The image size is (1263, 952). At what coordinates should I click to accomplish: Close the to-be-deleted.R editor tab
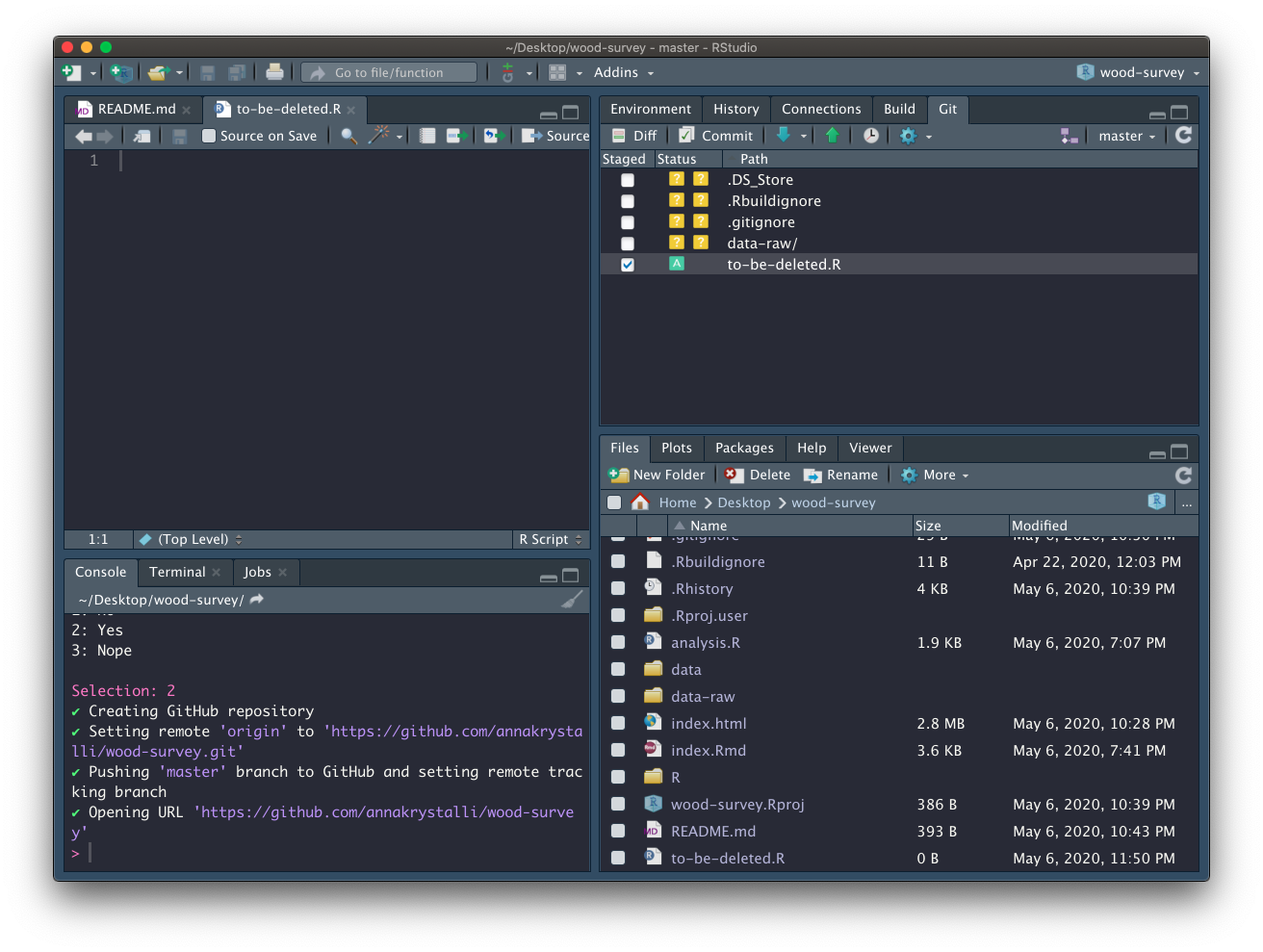tap(351, 110)
